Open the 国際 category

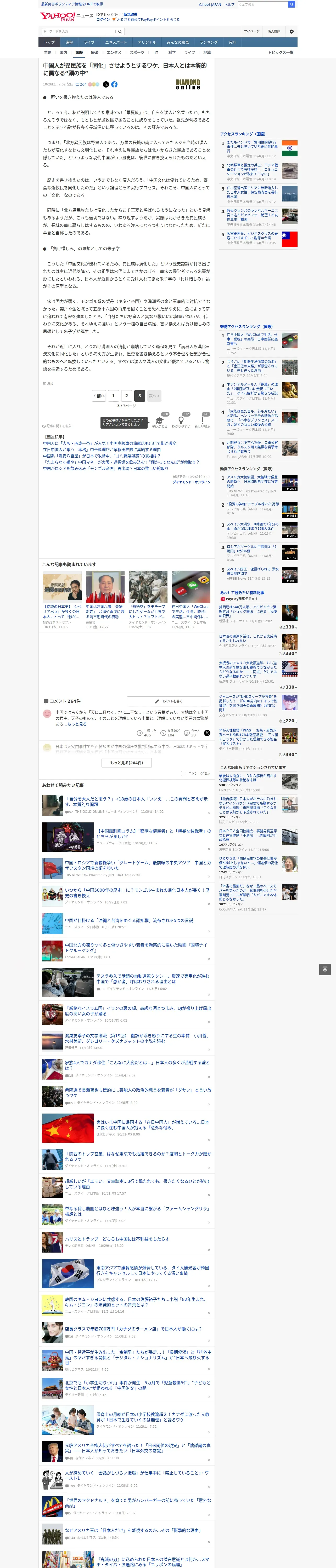coord(79,52)
